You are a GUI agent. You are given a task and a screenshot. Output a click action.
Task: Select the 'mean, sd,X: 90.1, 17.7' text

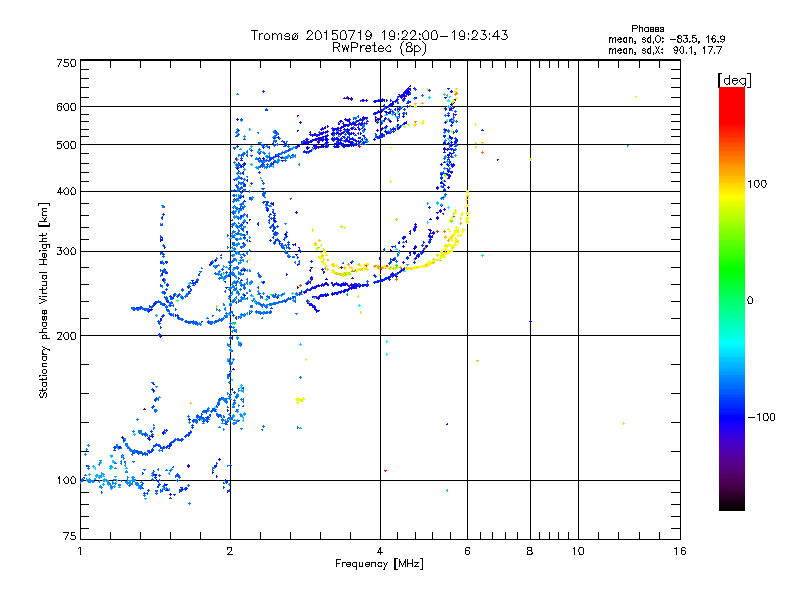pyautogui.click(x=665, y=50)
